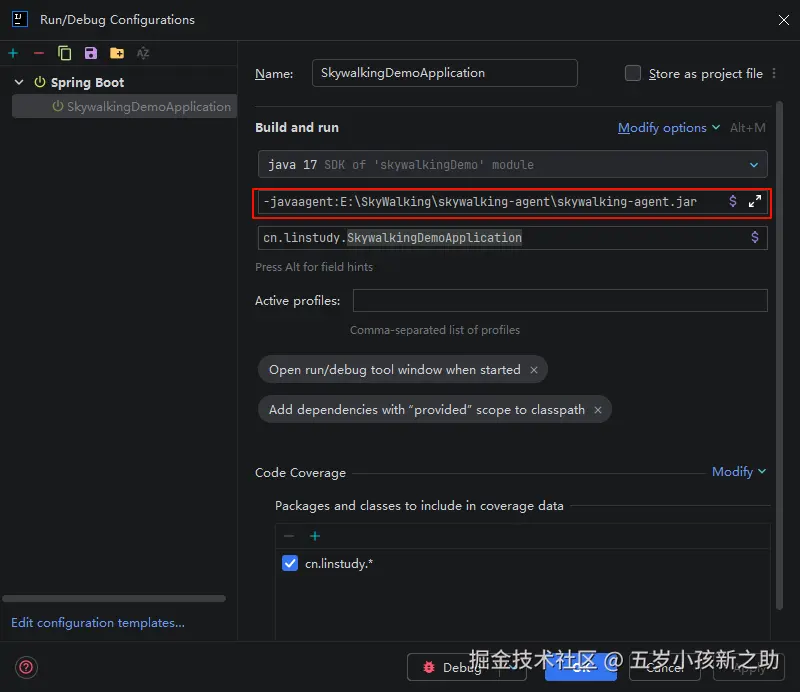Click the Active profiles input field
The image size is (800, 692).
(560, 301)
